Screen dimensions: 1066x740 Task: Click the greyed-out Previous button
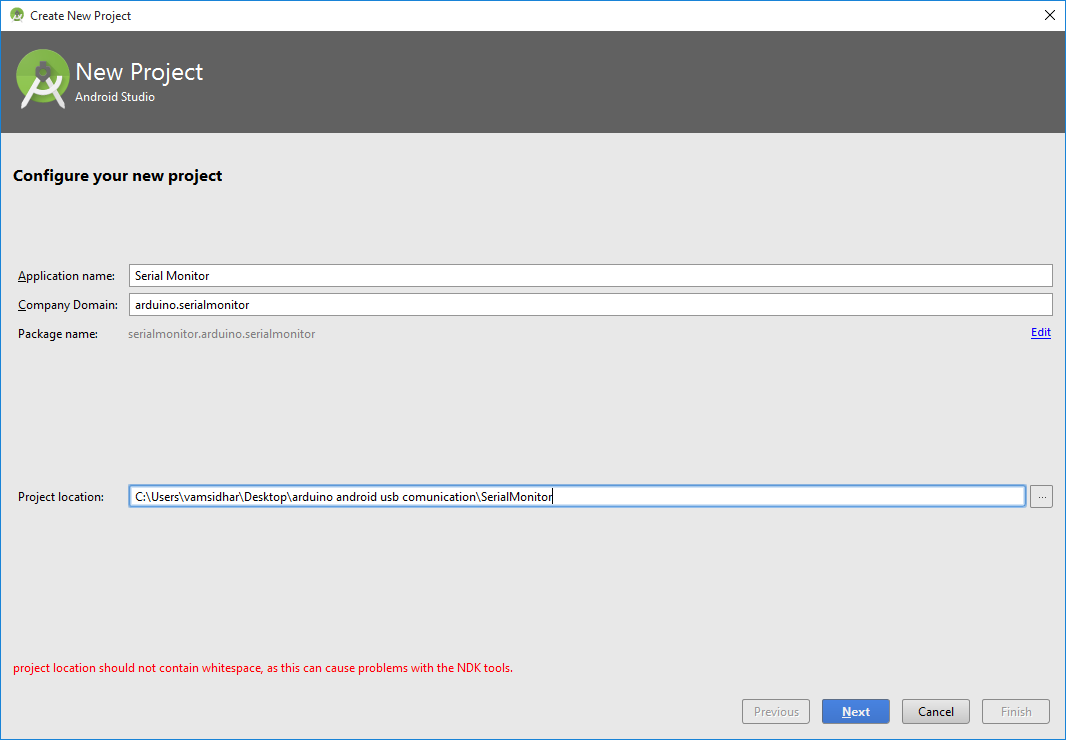click(776, 712)
